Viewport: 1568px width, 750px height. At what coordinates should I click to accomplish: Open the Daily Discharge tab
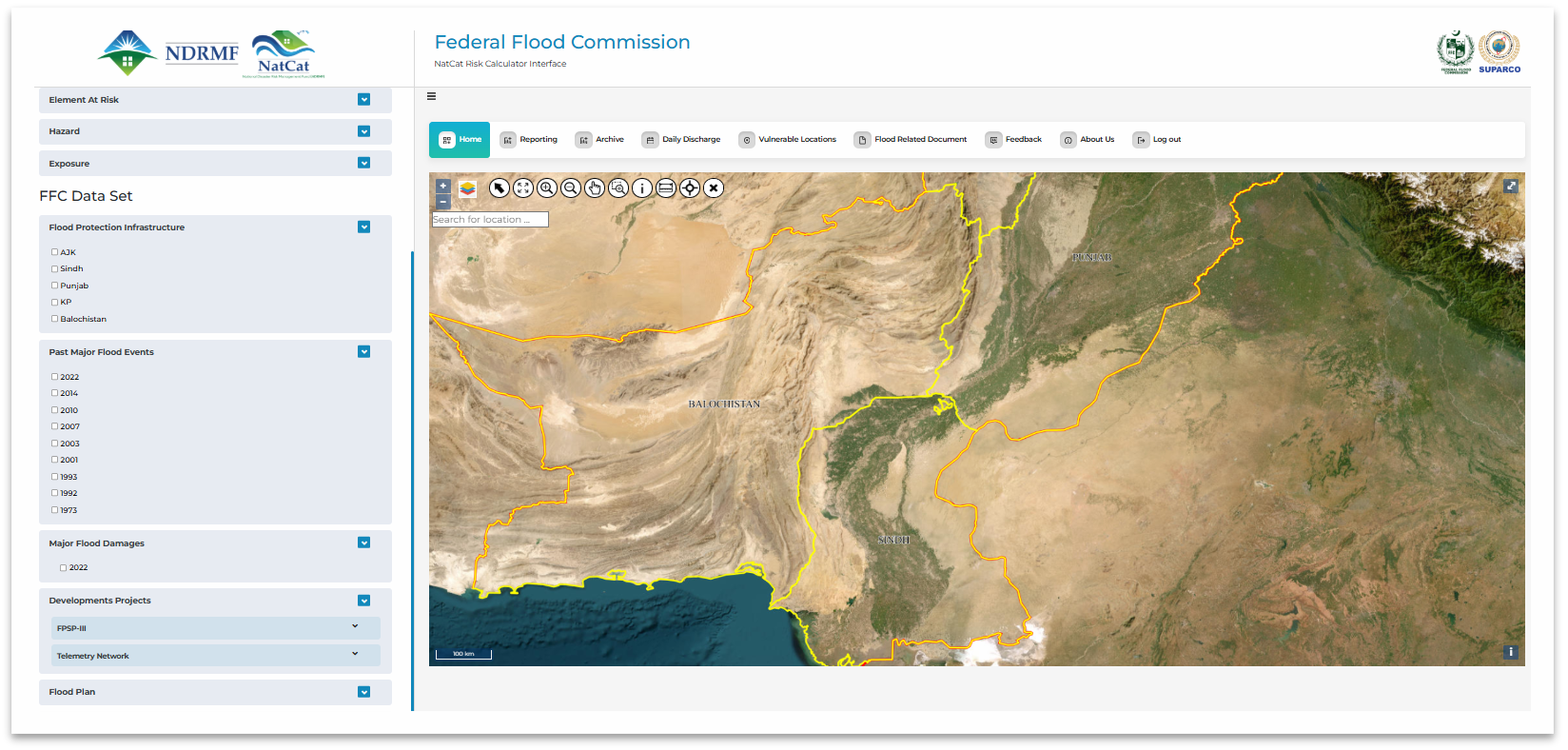[x=681, y=140]
